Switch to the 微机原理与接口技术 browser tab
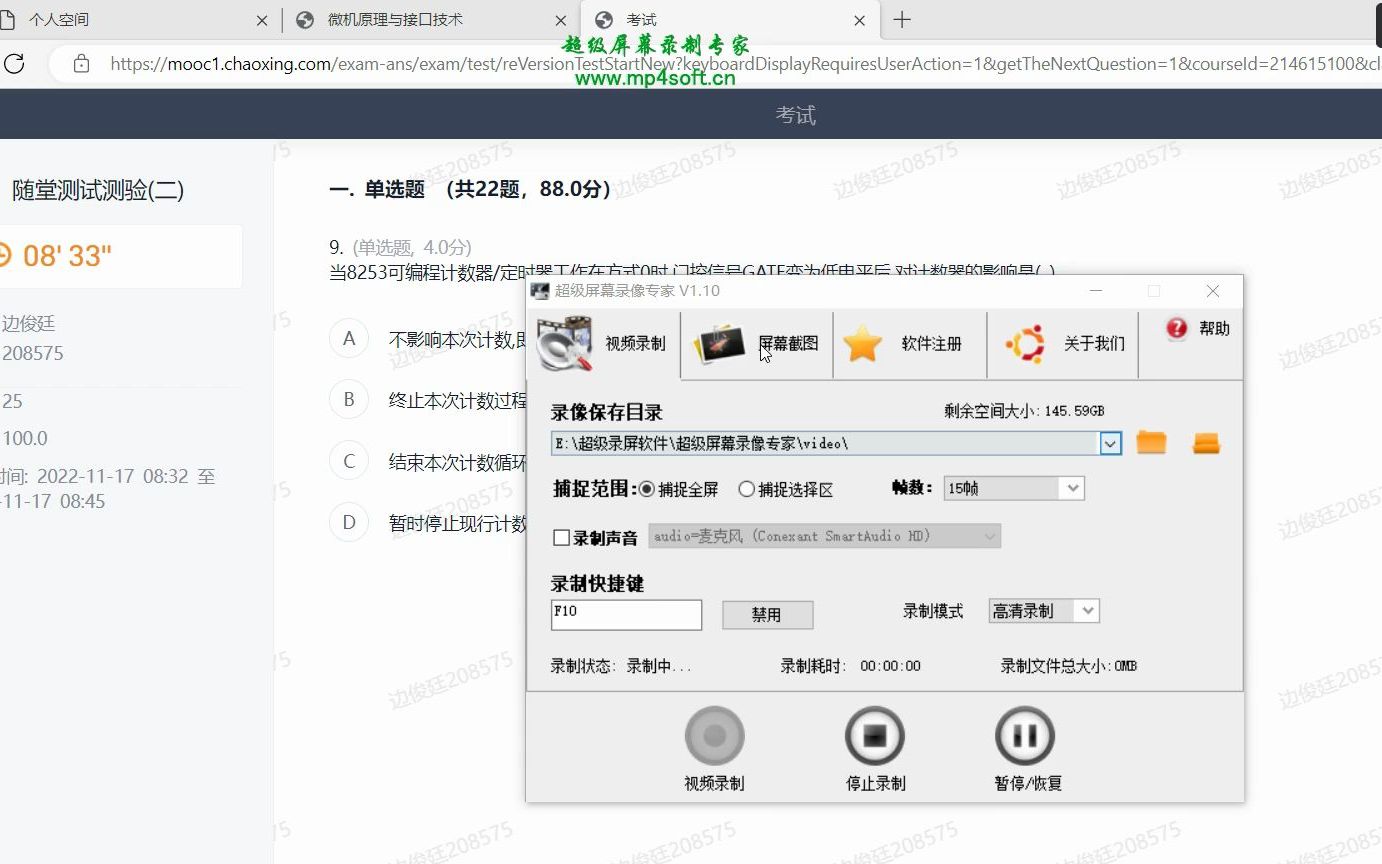Viewport: 1382px width, 864px height. [395, 20]
